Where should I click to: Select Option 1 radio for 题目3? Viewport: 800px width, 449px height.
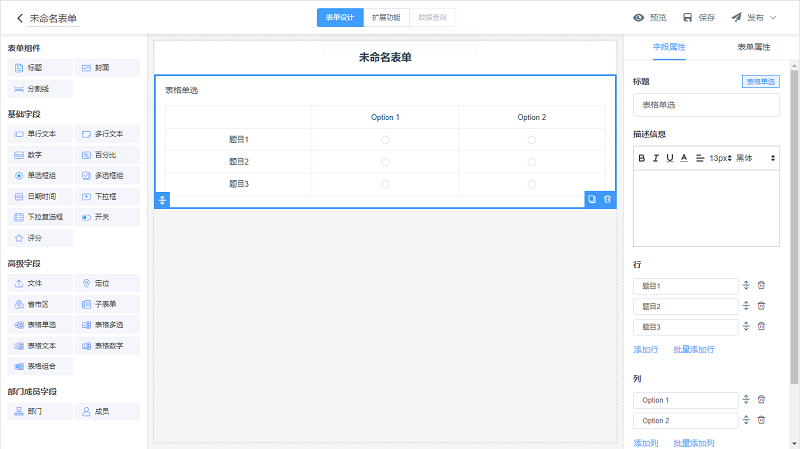(385, 184)
